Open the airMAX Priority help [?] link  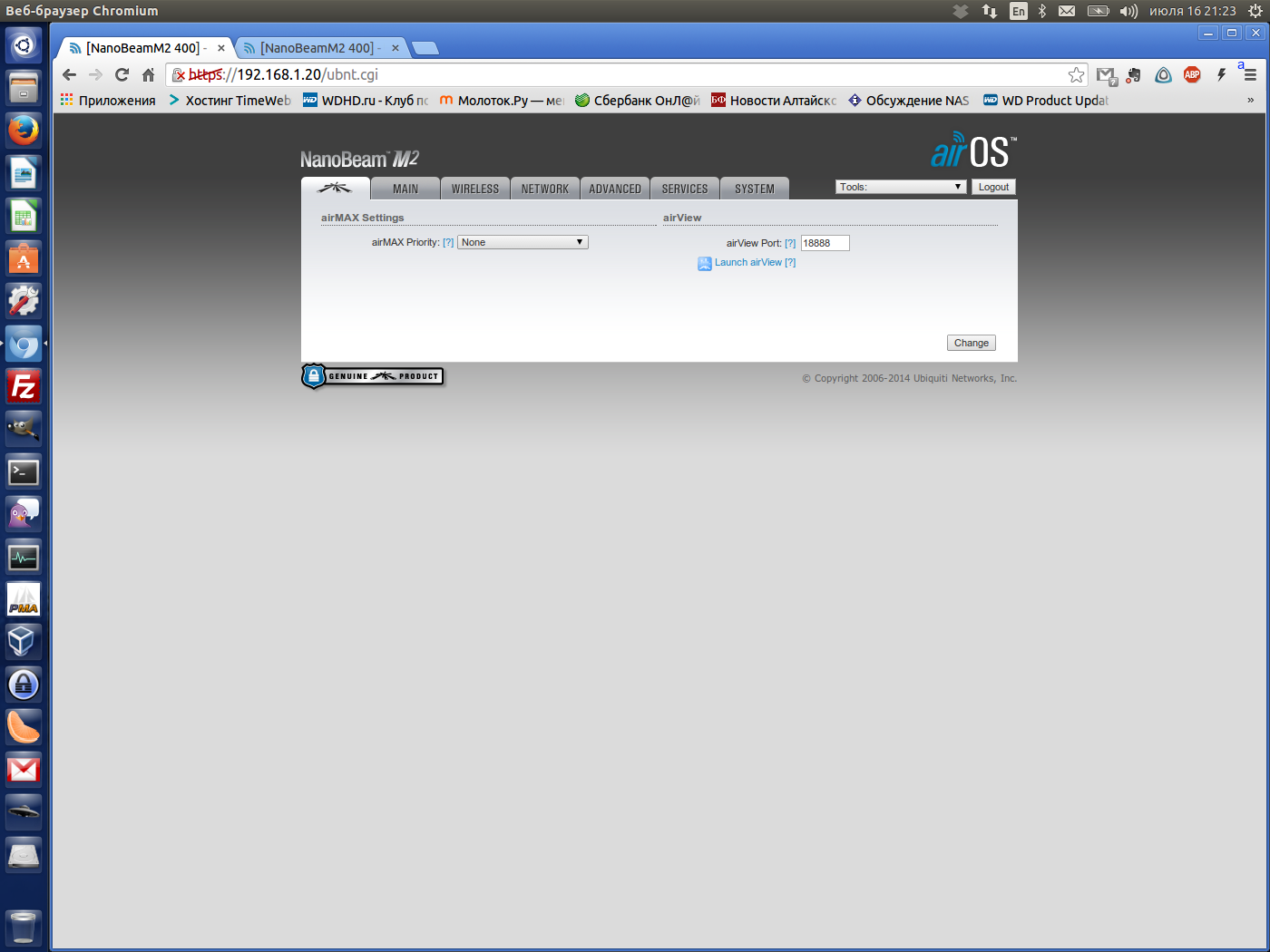[448, 243]
